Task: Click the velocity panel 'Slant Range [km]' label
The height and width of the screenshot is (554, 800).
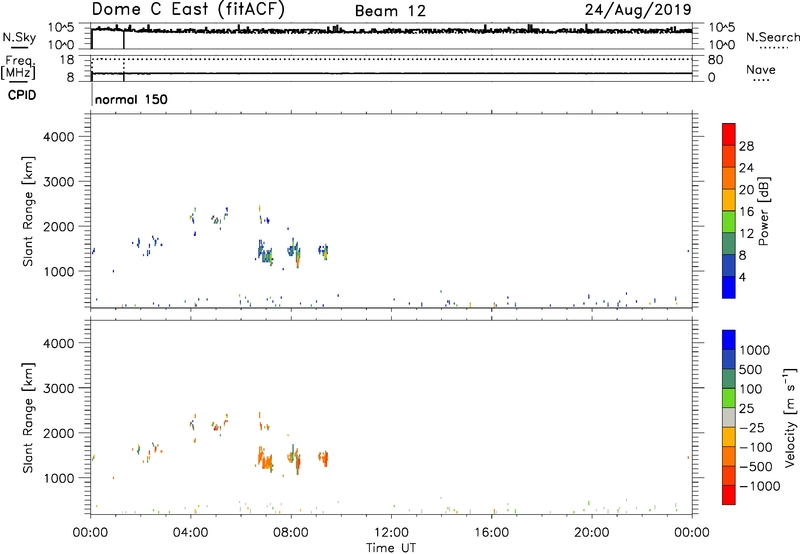Action: point(28,418)
